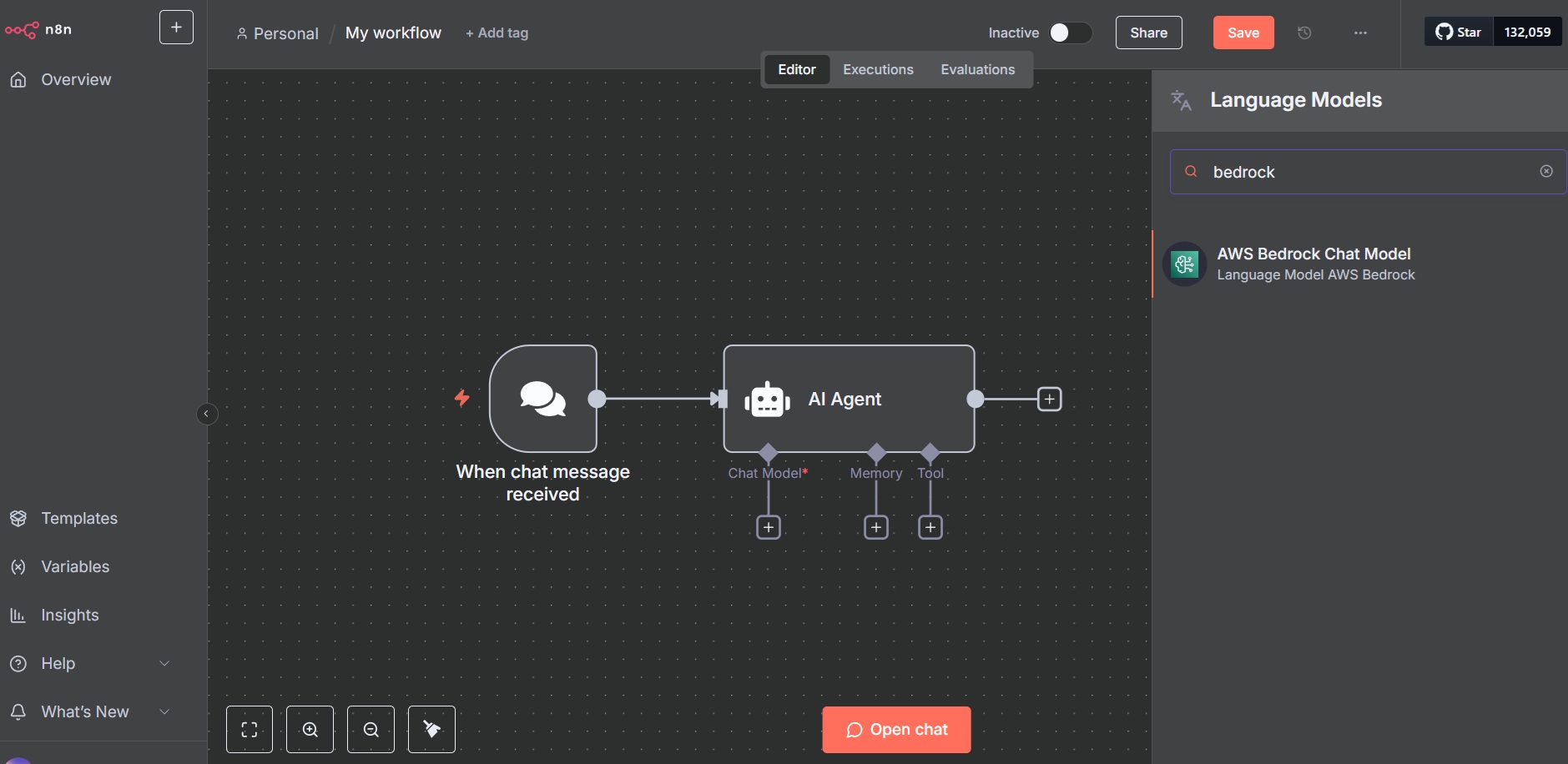Add a Memory sub-node

pyautogui.click(x=876, y=527)
